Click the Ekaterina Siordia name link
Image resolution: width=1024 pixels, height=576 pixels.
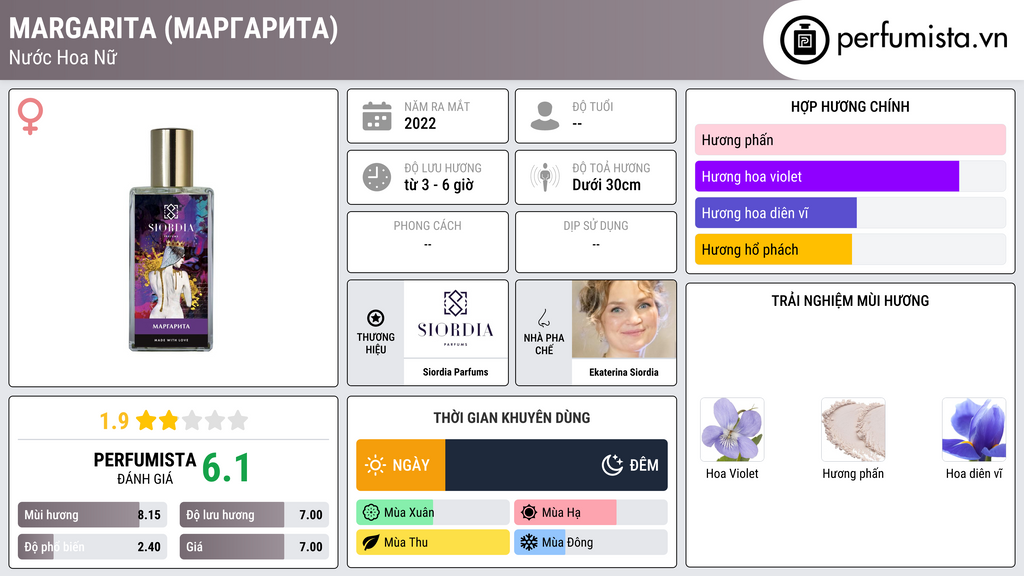pyautogui.click(x=624, y=372)
